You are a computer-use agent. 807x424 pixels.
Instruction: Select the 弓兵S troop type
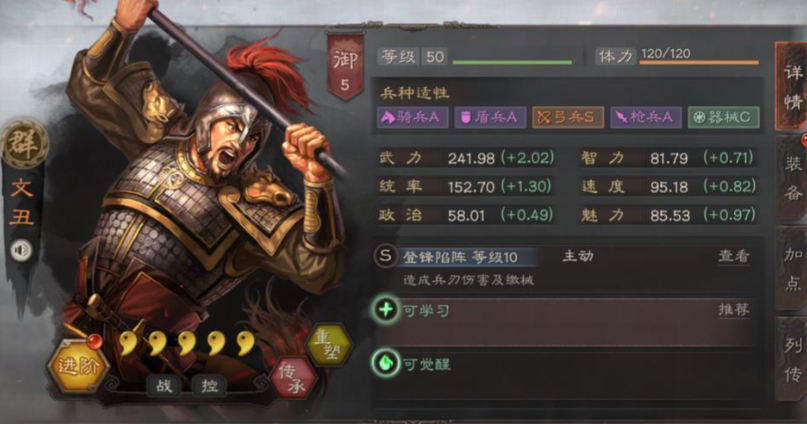(x=568, y=117)
